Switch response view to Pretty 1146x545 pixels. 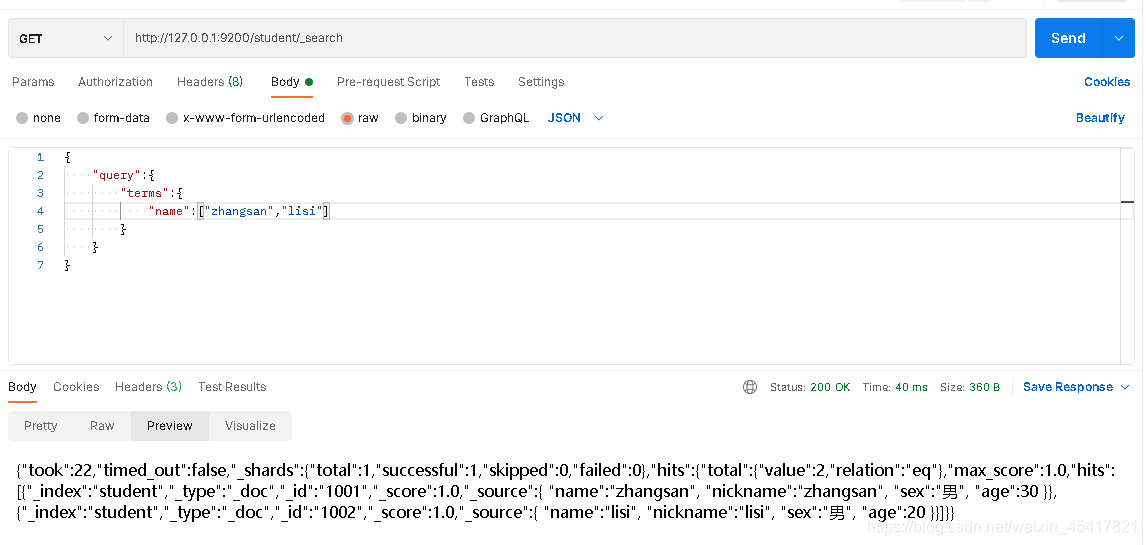click(x=41, y=426)
